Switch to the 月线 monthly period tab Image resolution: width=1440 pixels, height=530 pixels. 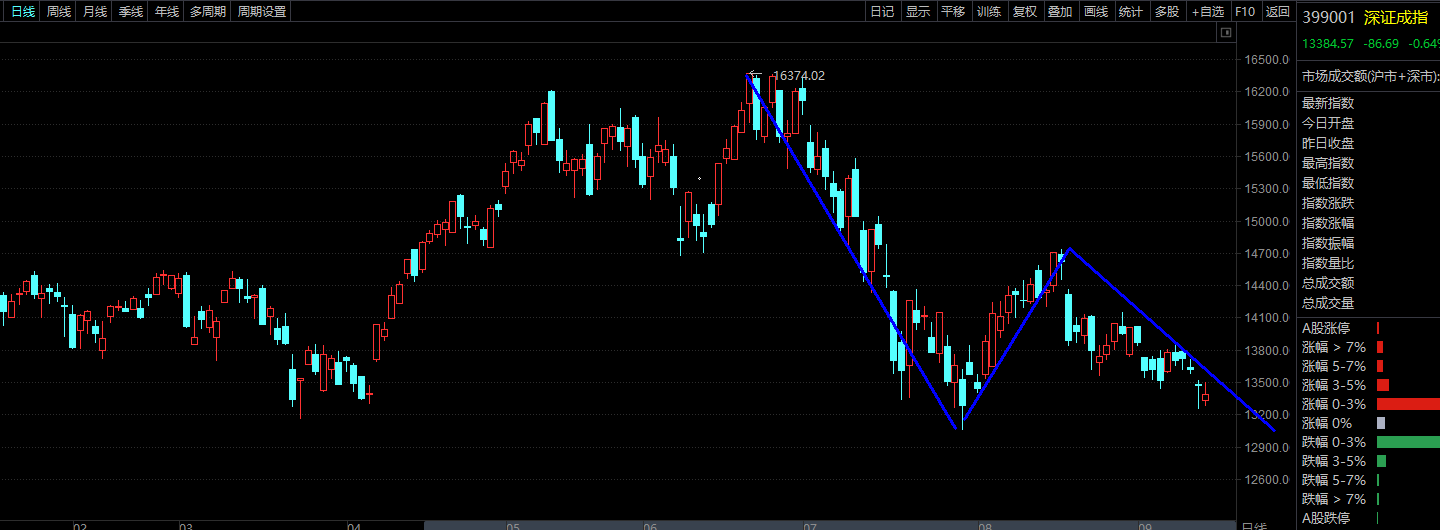coord(95,12)
